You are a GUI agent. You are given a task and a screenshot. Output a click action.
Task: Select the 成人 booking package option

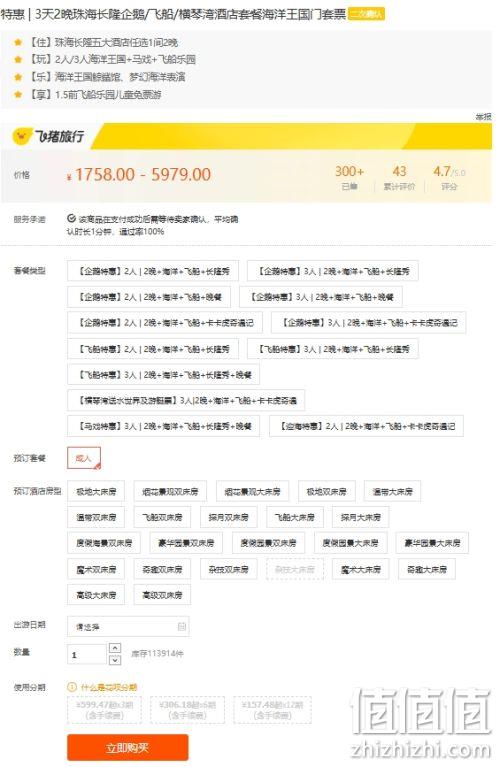point(84,458)
